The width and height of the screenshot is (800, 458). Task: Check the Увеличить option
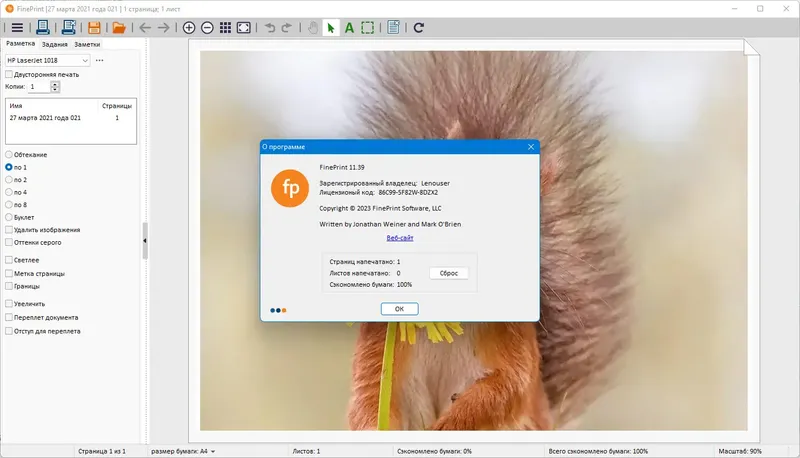[9, 303]
